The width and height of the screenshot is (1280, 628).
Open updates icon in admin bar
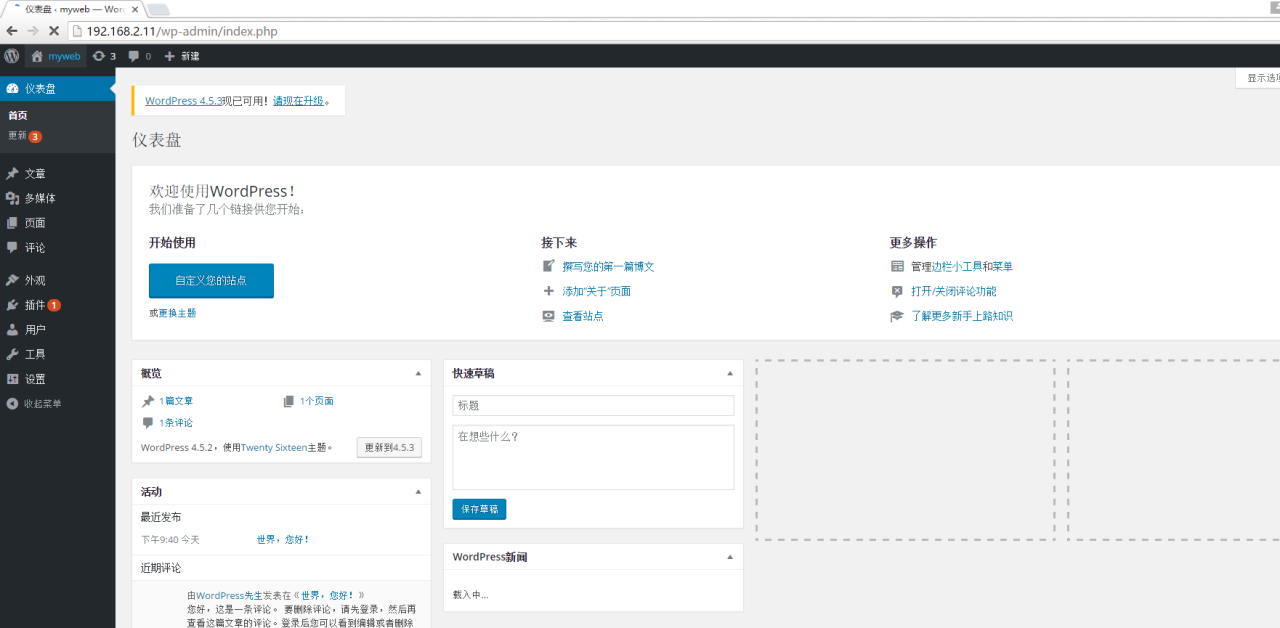tap(99, 56)
